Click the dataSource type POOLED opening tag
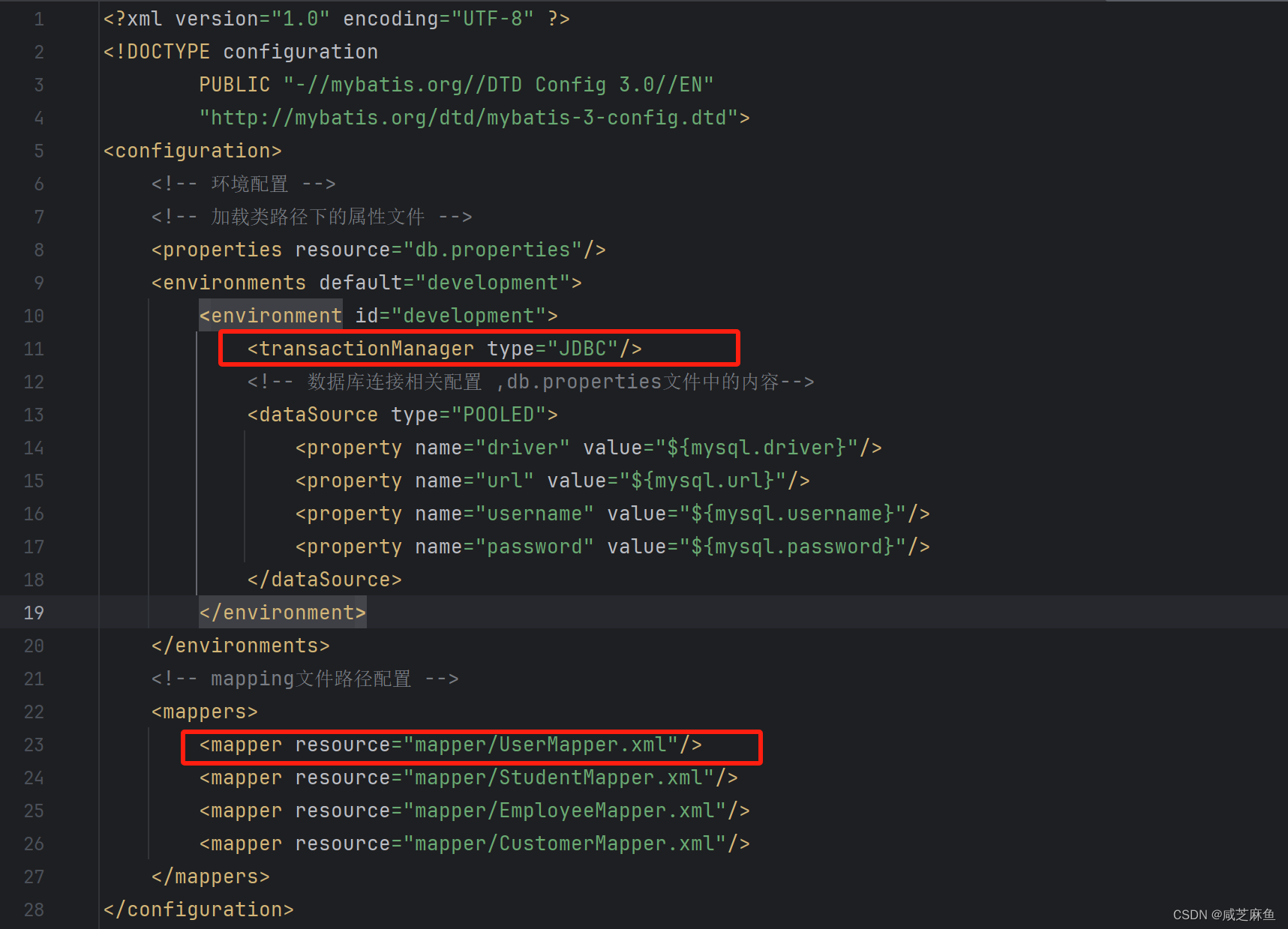 click(403, 415)
